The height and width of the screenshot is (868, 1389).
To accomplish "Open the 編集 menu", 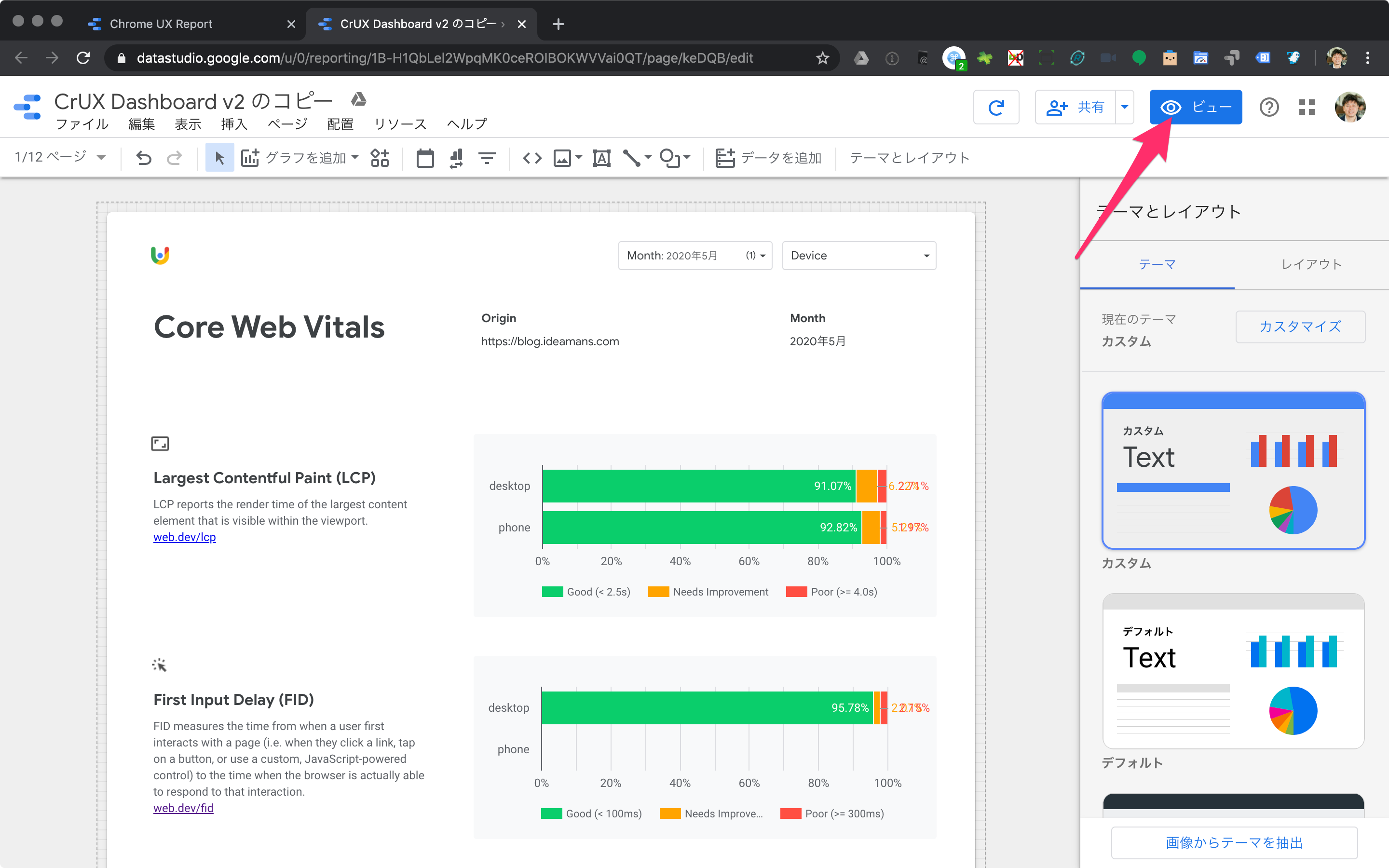I will (x=141, y=124).
